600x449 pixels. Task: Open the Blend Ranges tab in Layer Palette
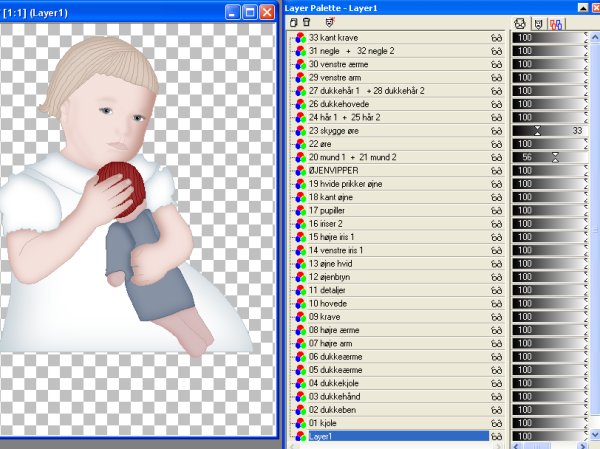(555, 22)
